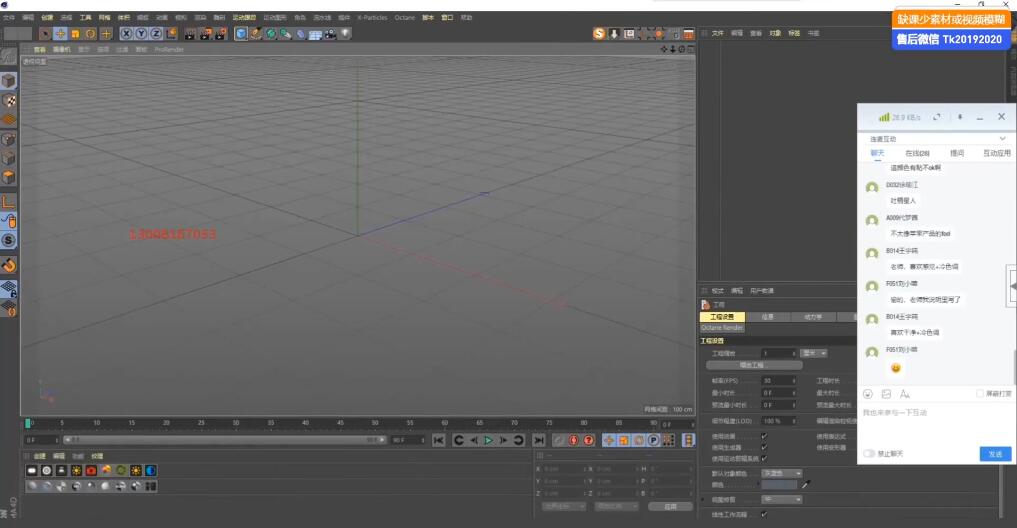Viewport: 1017px width, 528px height.
Task: Click the orange magnet icon in sidebar
Action: pyautogui.click(x=8, y=265)
